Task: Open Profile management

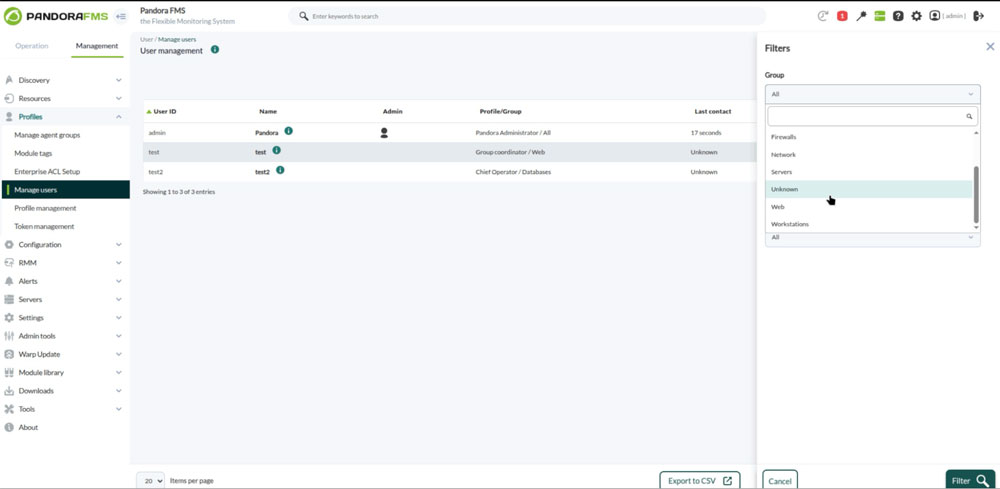Action: [45, 208]
